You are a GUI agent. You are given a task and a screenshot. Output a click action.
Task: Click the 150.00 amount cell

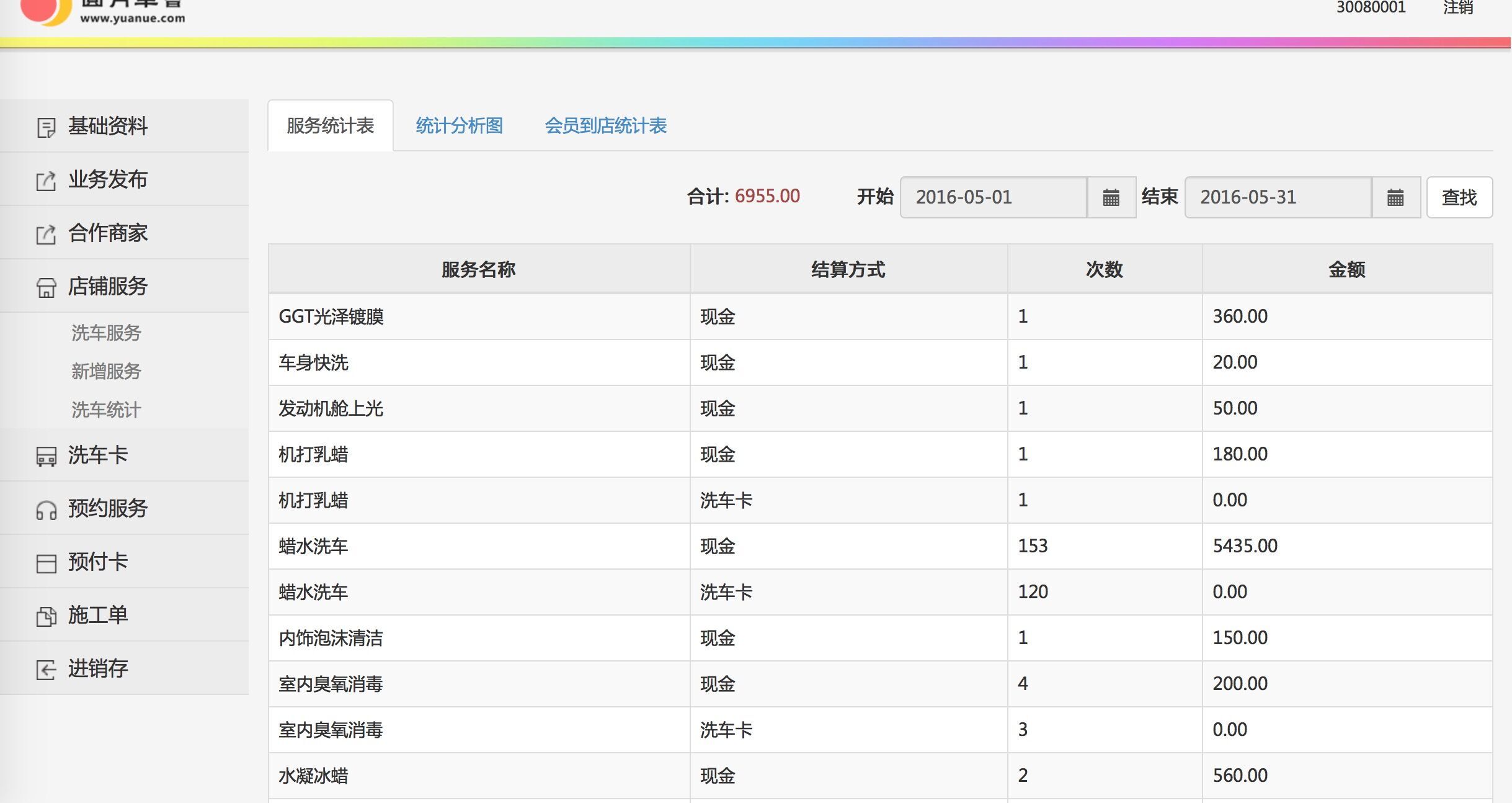tap(1347, 638)
